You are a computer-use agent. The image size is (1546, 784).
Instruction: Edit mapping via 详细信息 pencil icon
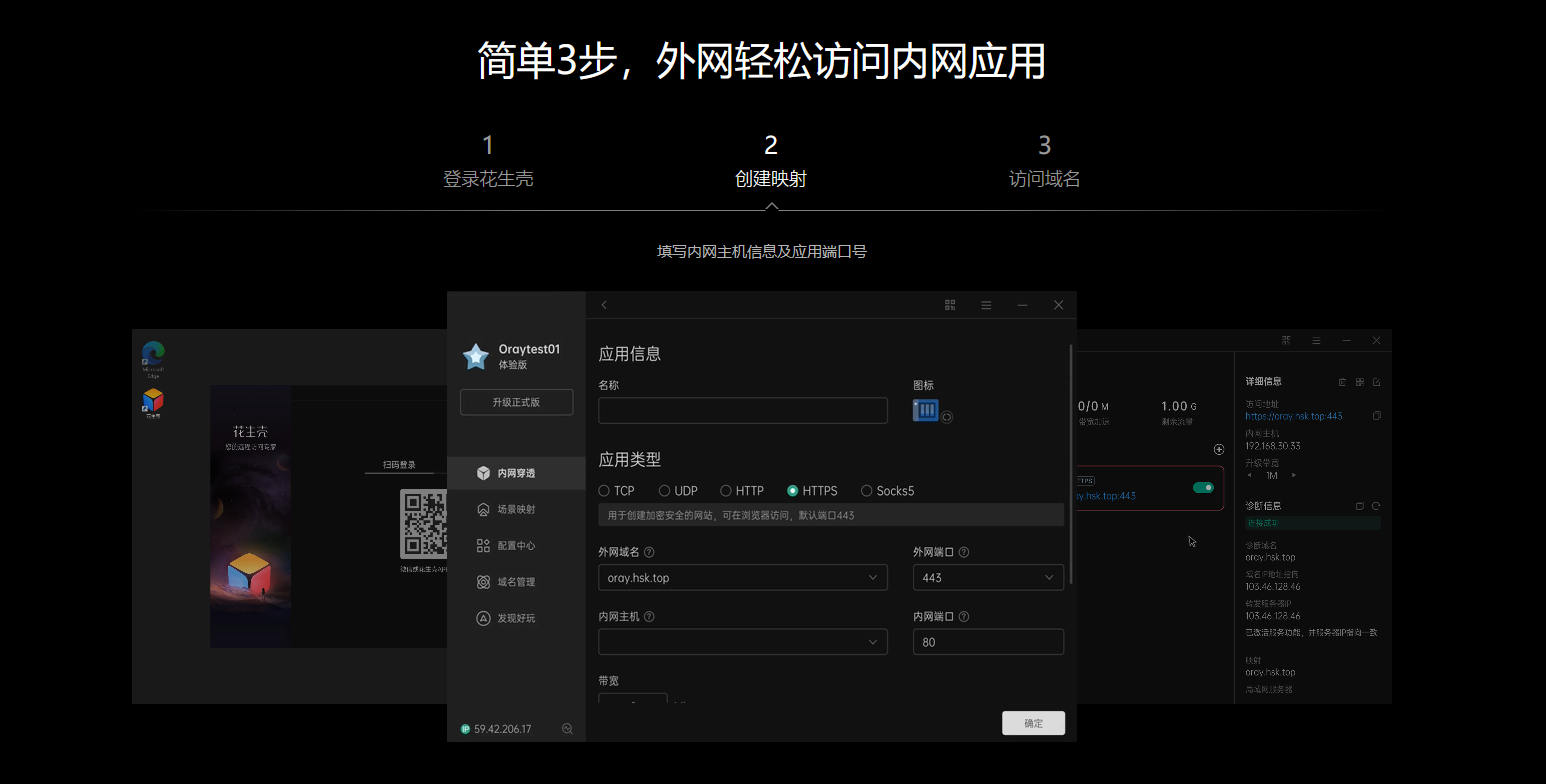click(1376, 382)
